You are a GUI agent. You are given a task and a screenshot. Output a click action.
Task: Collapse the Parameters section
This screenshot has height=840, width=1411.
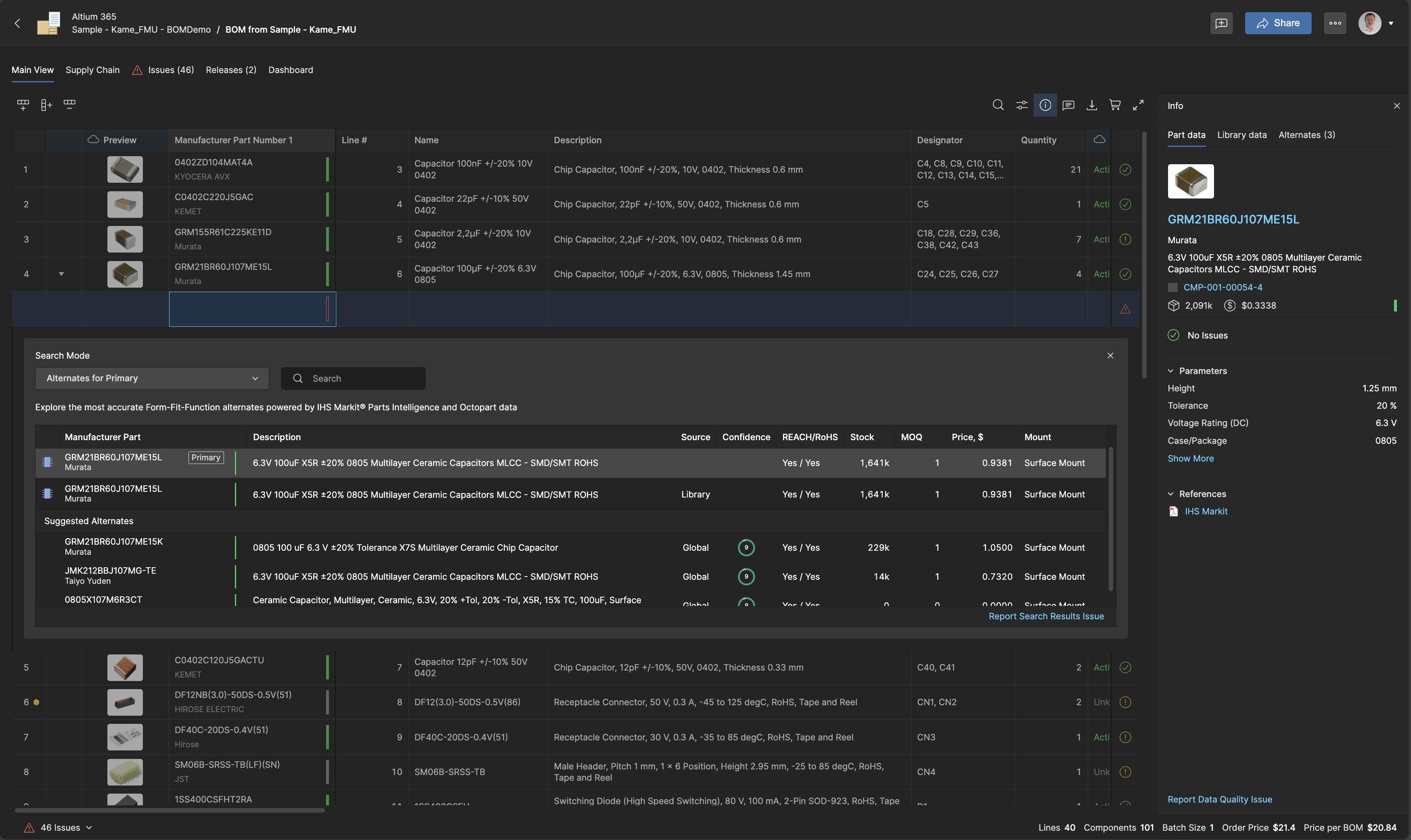(x=1170, y=371)
